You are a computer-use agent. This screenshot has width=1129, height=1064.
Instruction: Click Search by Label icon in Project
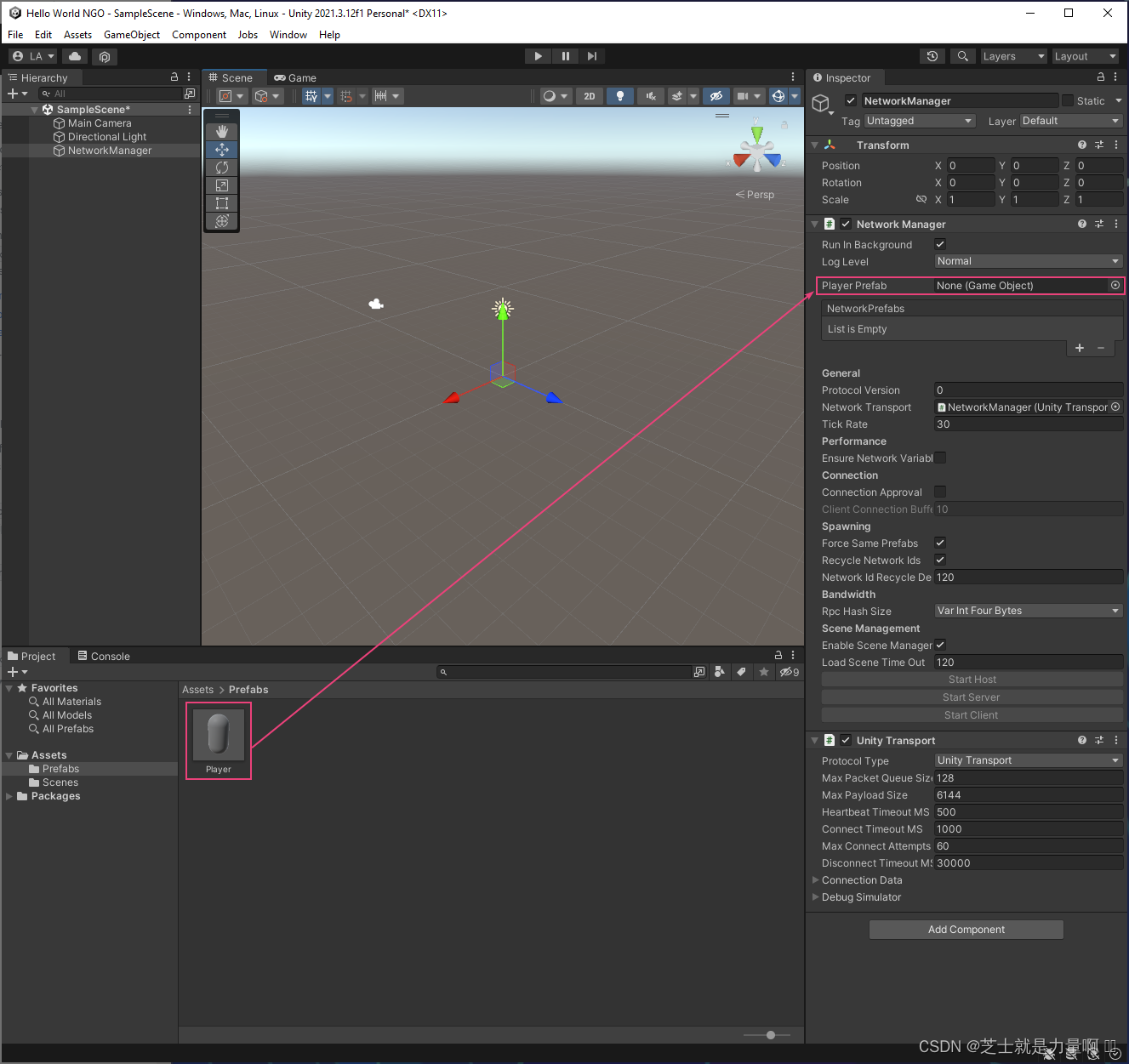pos(742,672)
